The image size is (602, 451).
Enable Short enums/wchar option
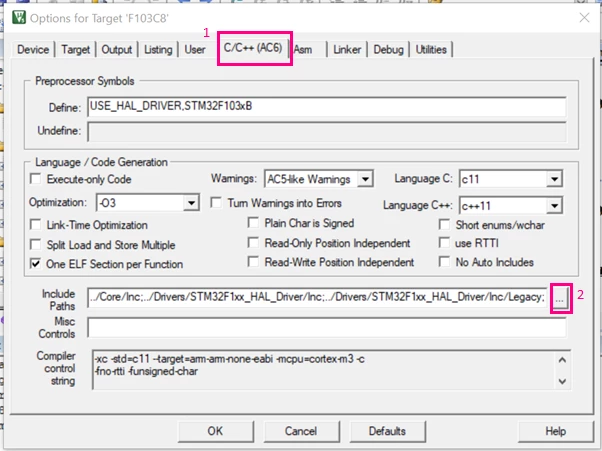coord(444,225)
